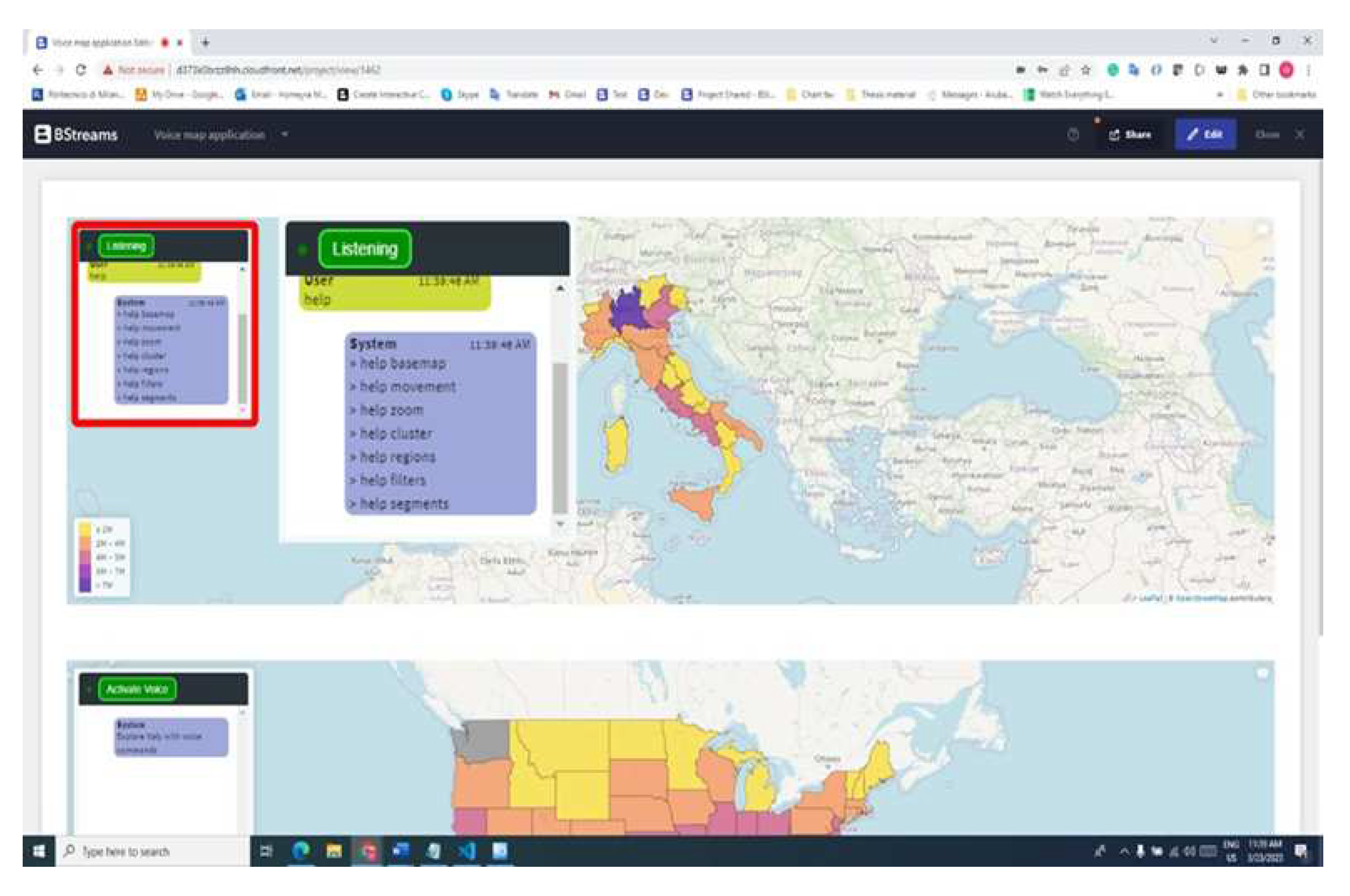Image resolution: width=1350 pixels, height=896 pixels.
Task: Click the help info icon in the header
Action: click(x=1073, y=135)
